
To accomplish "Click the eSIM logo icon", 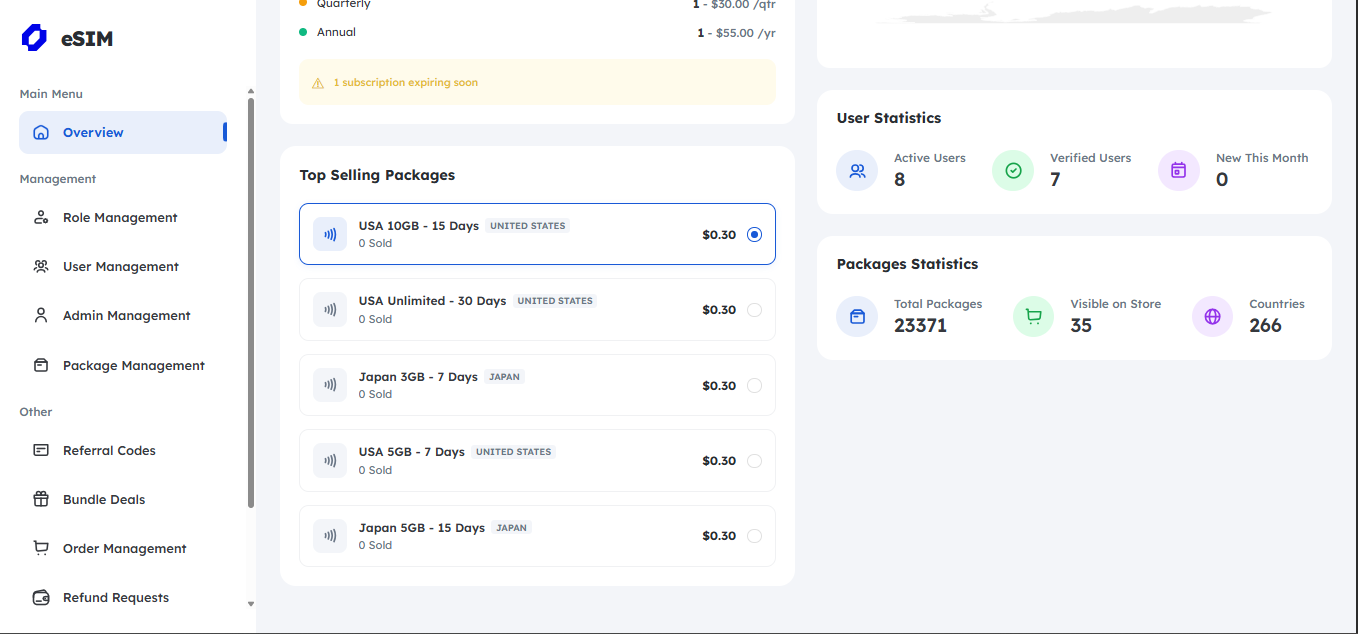I will pos(34,39).
